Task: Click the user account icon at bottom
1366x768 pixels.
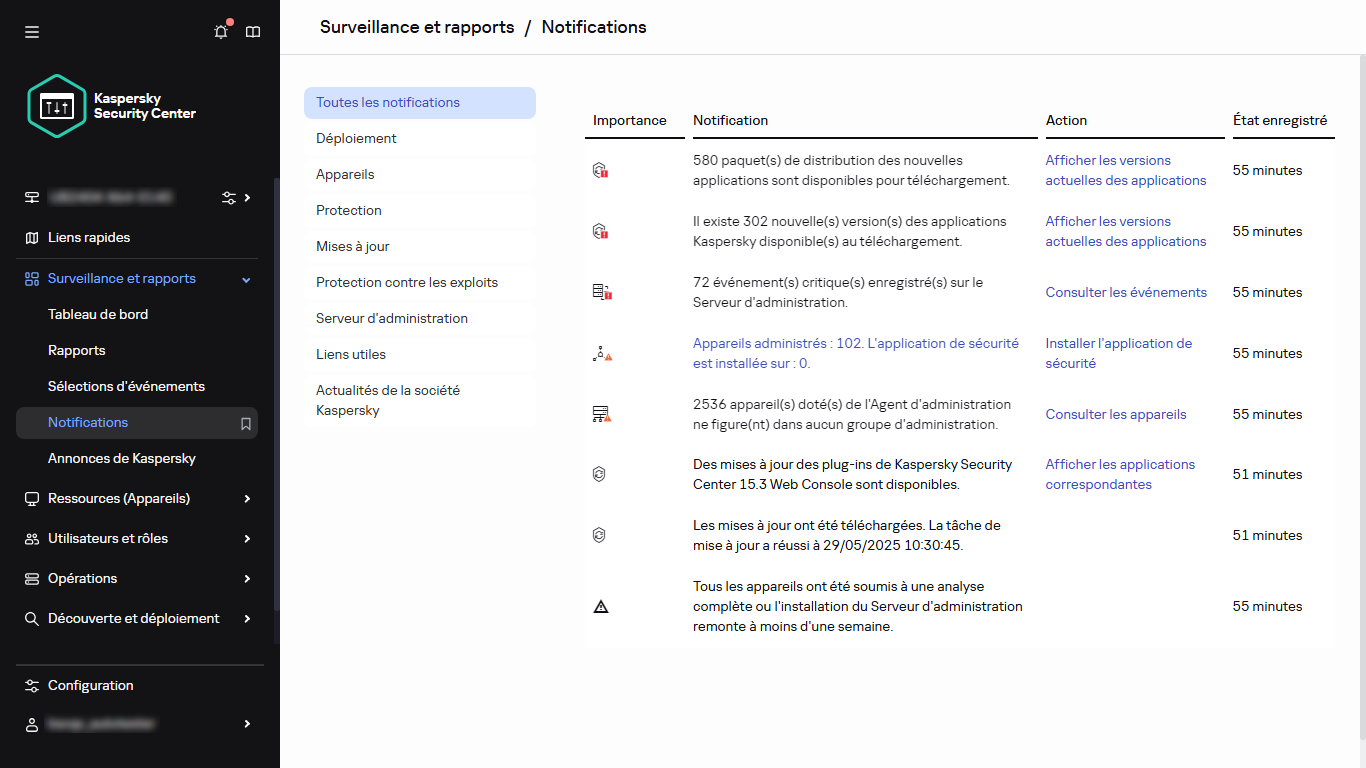Action: click(x=31, y=723)
